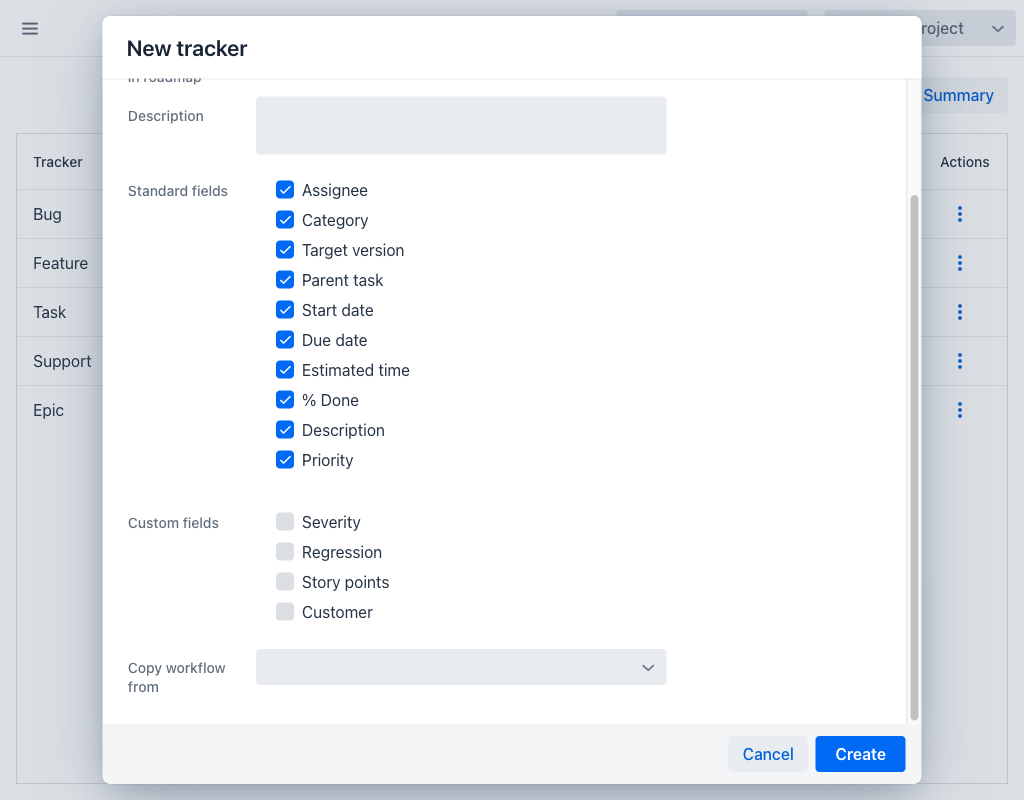Uncheck the % Done checkbox
1024x800 pixels.
(x=285, y=400)
